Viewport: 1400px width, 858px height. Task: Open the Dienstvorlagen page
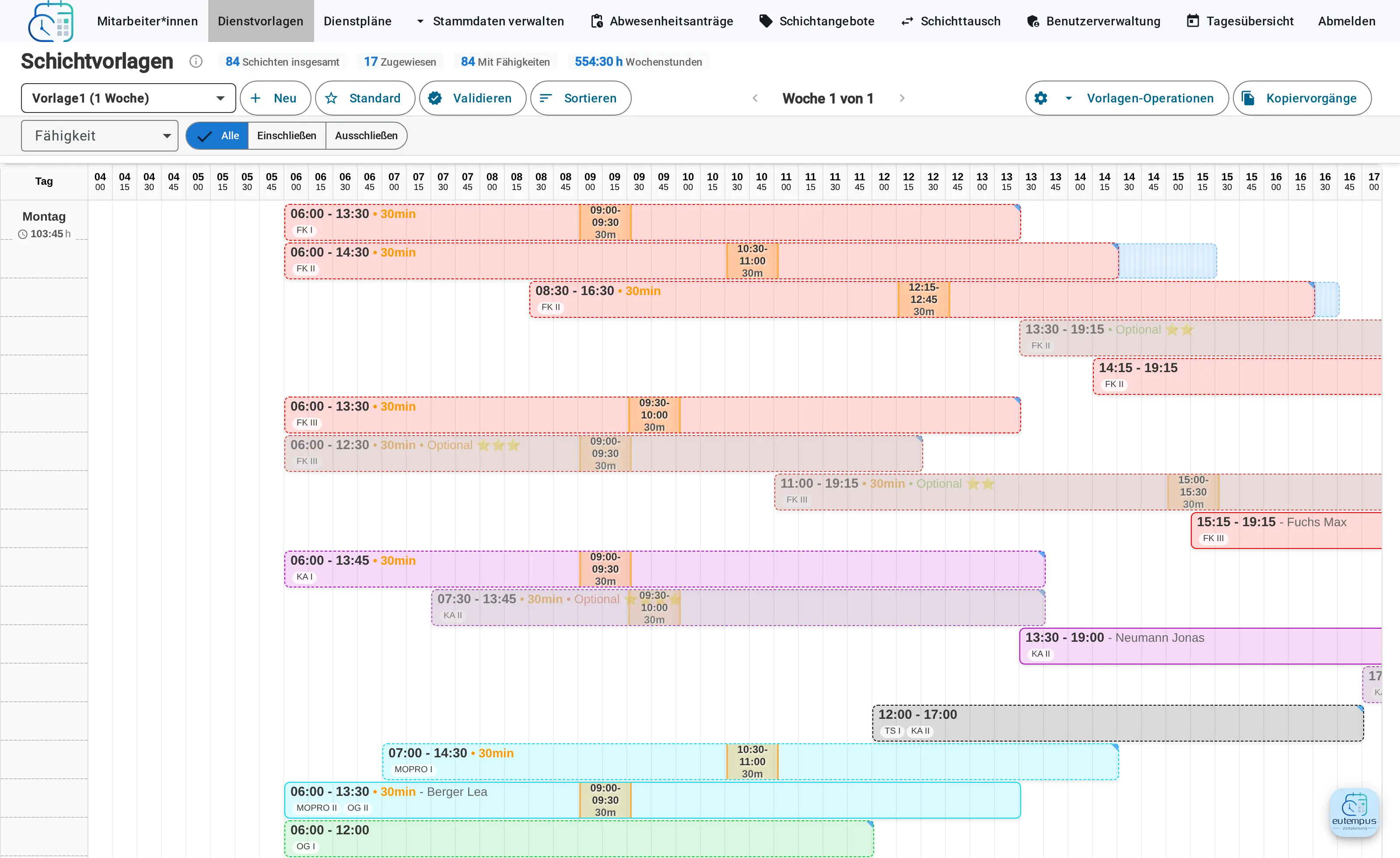point(261,21)
